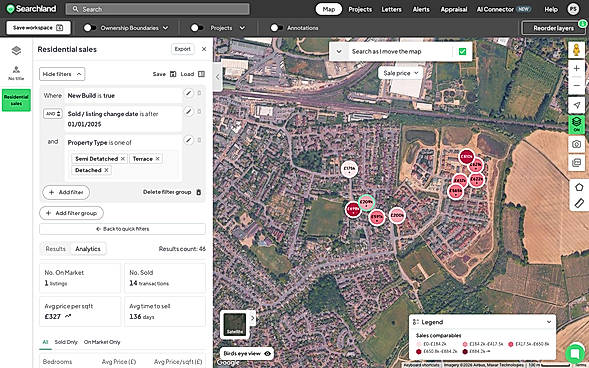The height and width of the screenshot is (368, 589).
Task: Uncheck Search as I move the map
Action: point(462,51)
